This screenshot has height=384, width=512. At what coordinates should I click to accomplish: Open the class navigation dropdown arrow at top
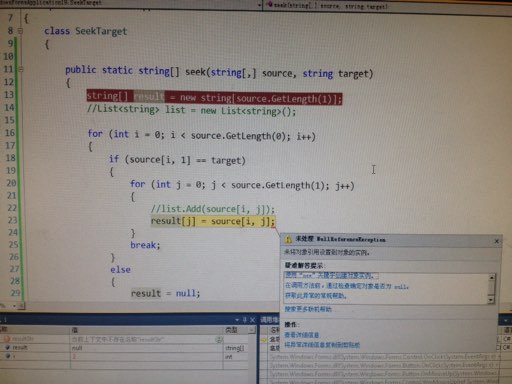click(259, 5)
